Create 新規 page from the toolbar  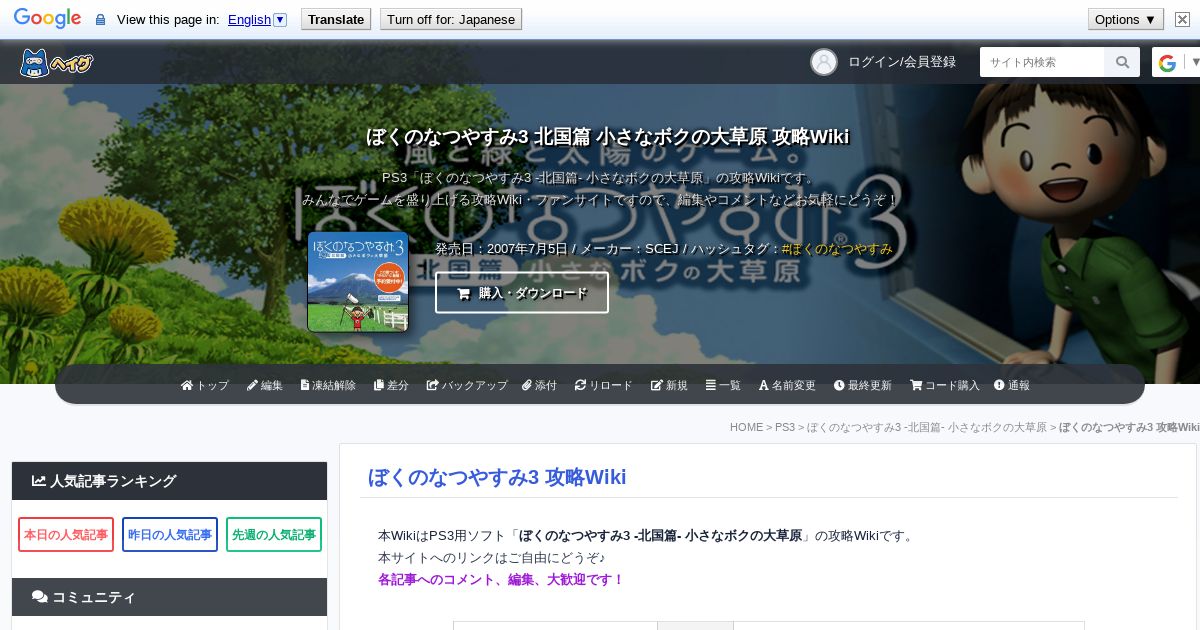(669, 385)
